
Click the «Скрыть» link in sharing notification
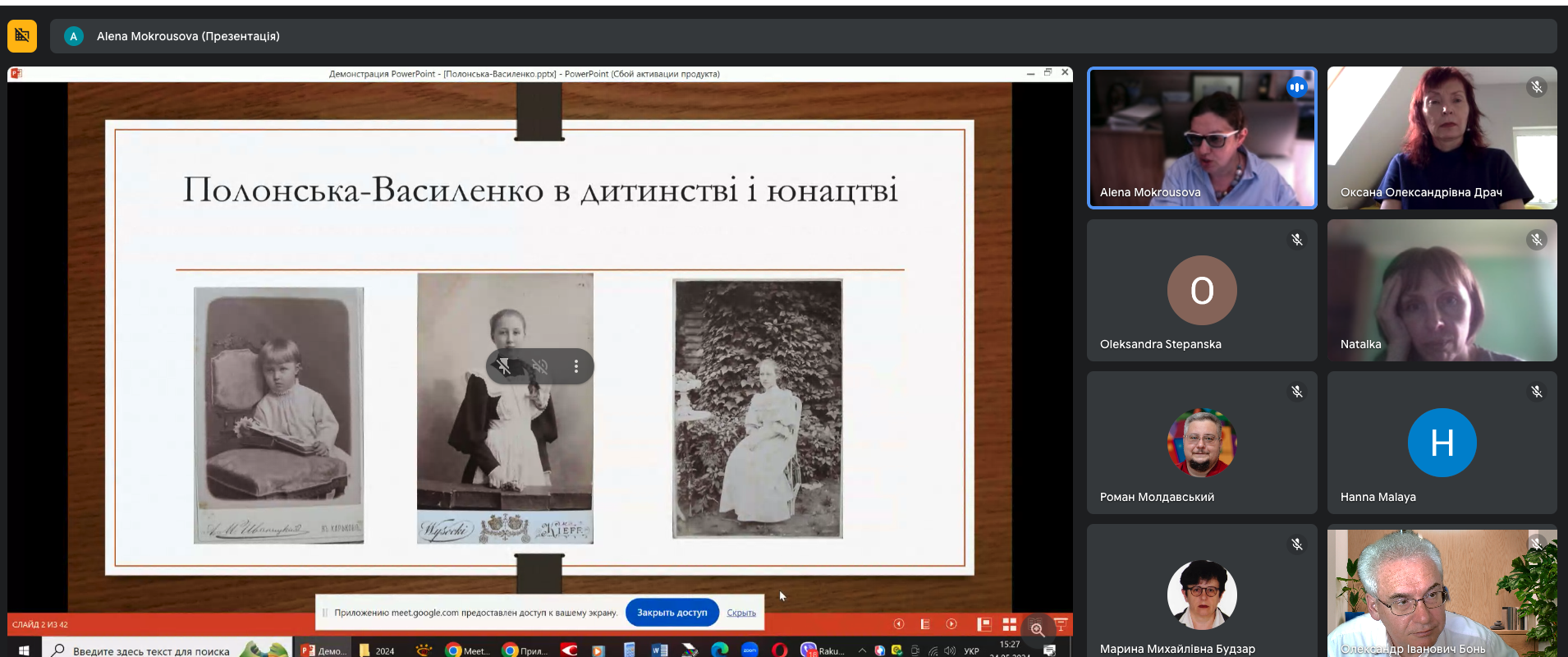tap(740, 613)
